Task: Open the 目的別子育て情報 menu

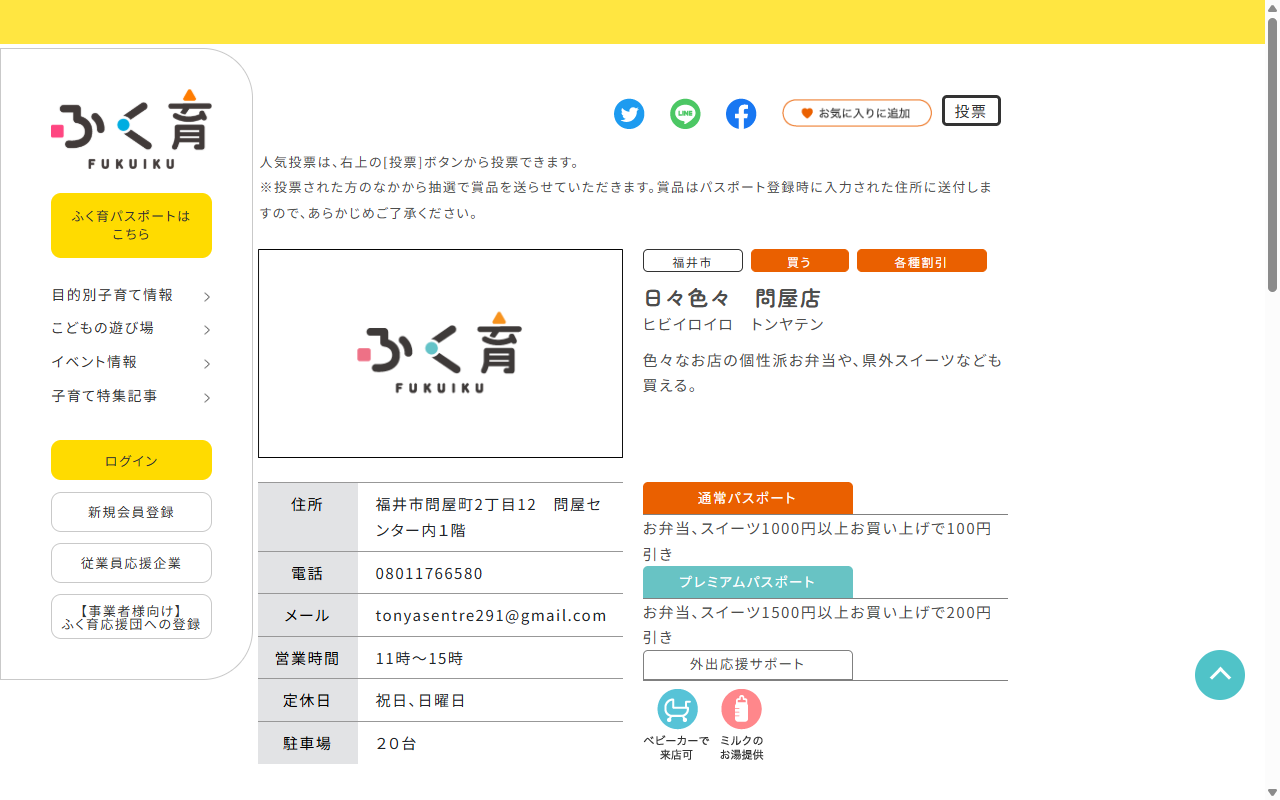Action: [x=112, y=295]
